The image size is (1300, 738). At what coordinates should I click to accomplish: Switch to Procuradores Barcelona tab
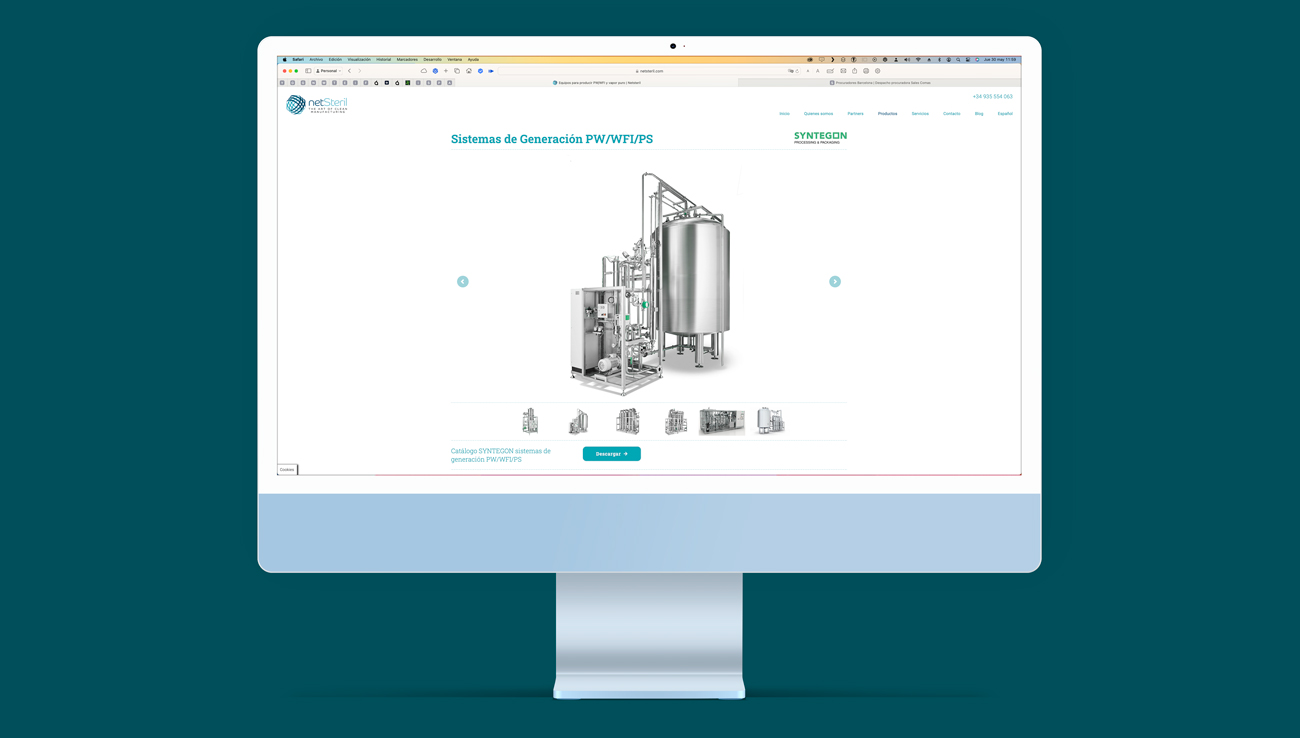pos(880,83)
